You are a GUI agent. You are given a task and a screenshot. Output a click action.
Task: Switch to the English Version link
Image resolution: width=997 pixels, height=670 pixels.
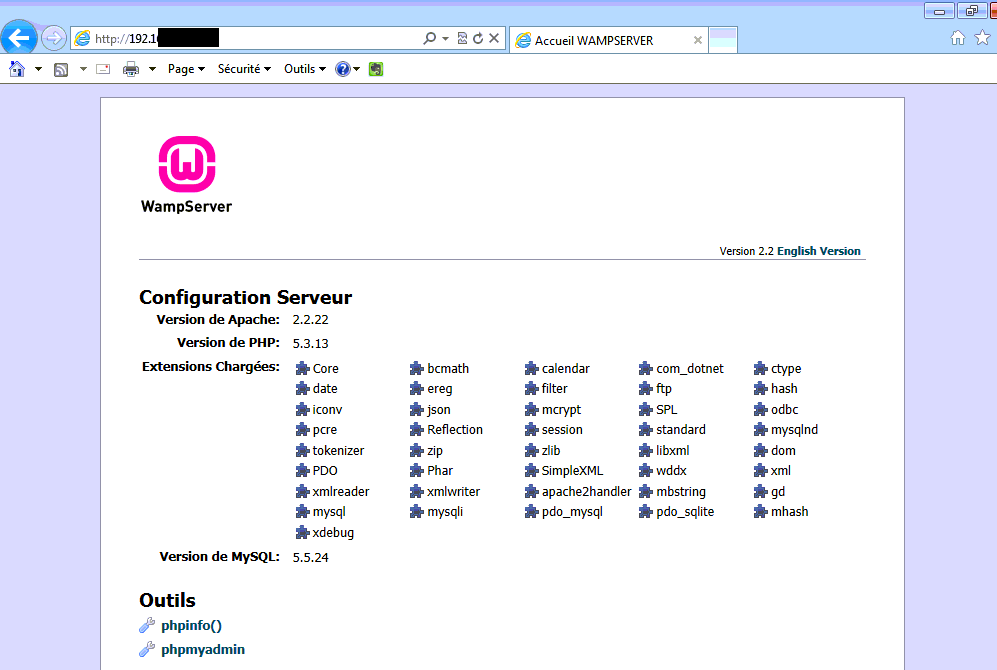[818, 251]
